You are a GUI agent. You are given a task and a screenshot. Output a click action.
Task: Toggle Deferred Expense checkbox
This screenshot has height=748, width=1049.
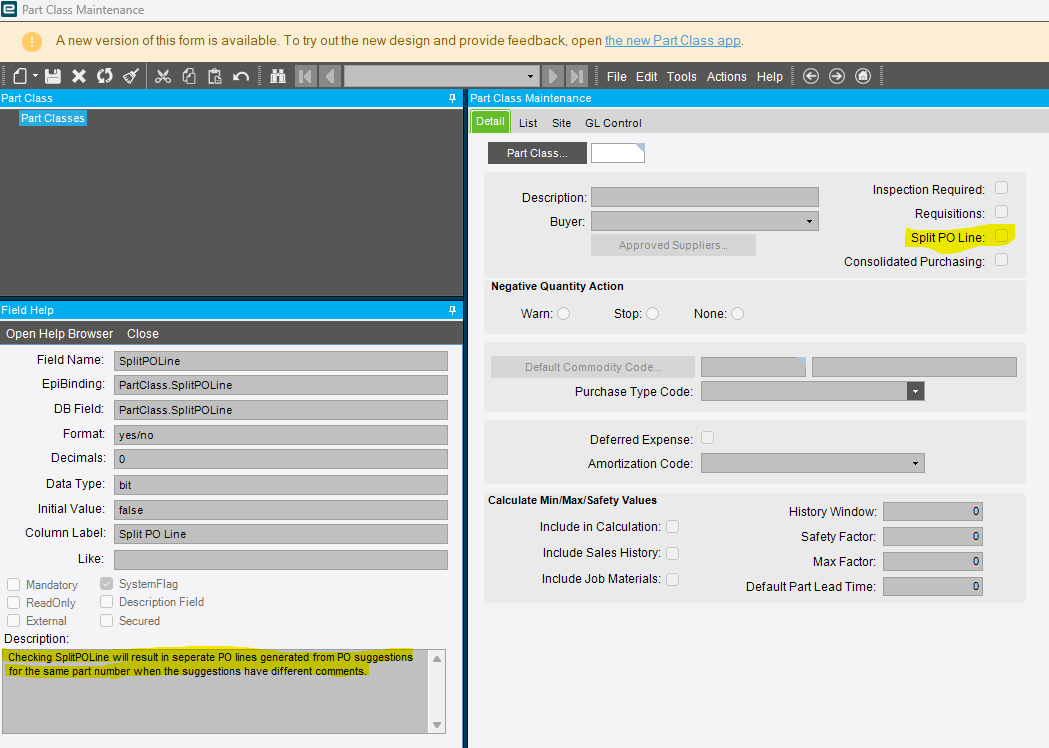pyautogui.click(x=707, y=438)
